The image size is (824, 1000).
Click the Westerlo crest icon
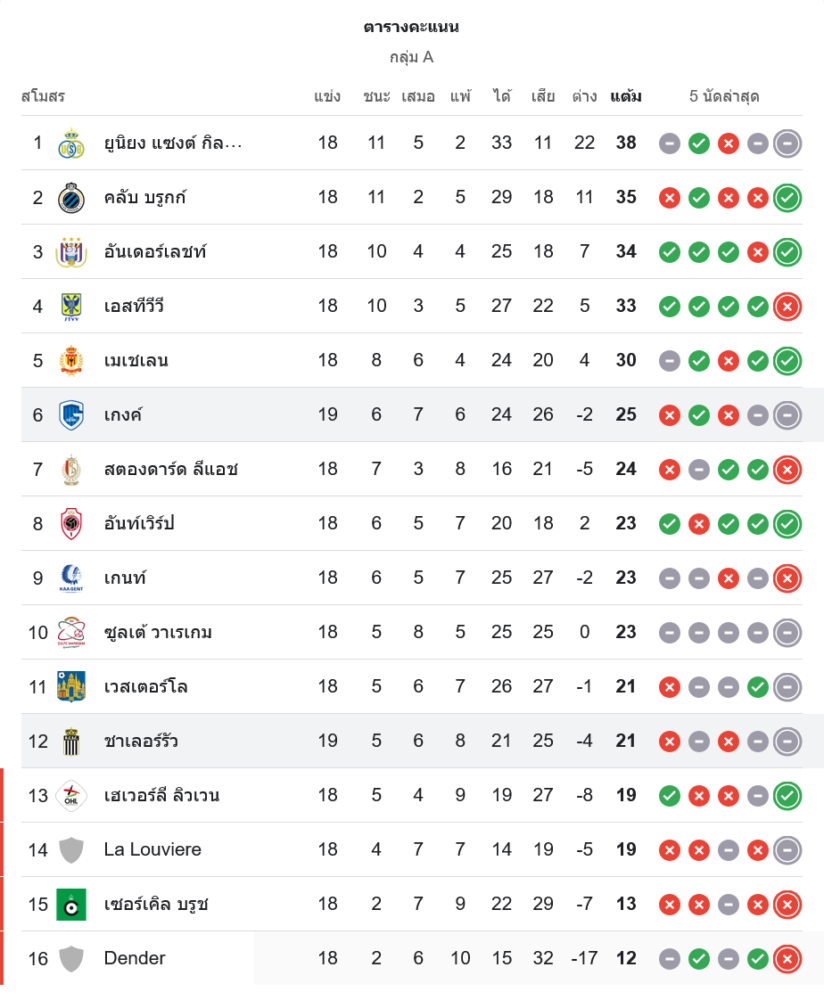(70, 687)
